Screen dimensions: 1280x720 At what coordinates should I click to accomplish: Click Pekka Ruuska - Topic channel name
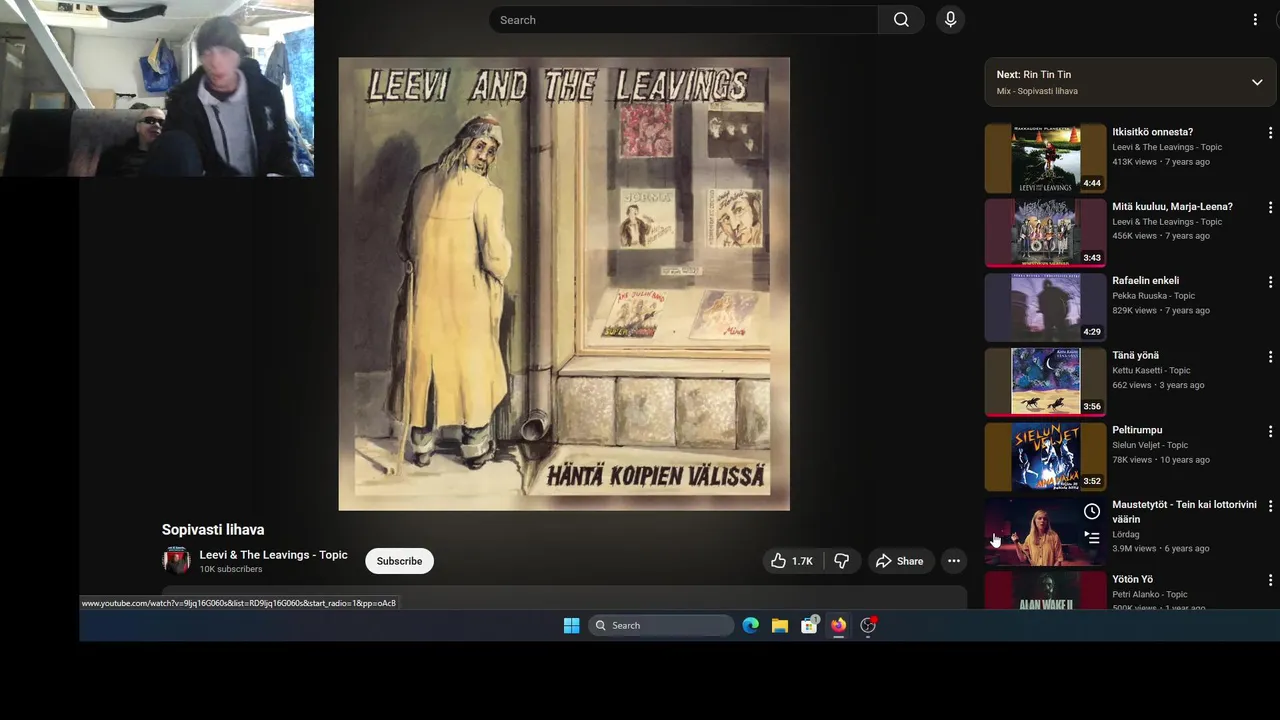click(1154, 296)
